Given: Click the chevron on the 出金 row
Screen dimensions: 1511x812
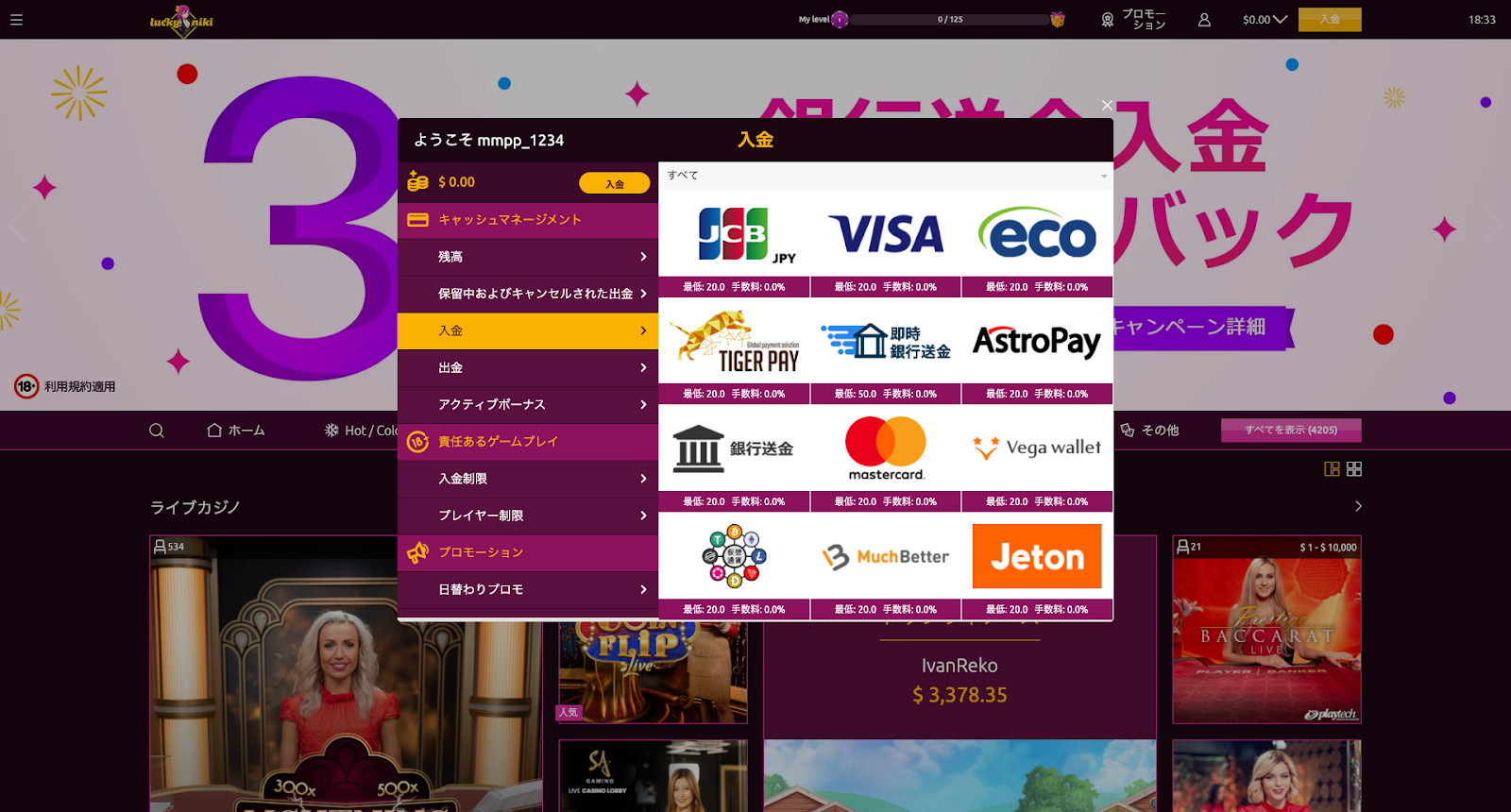Looking at the screenshot, I should (643, 367).
